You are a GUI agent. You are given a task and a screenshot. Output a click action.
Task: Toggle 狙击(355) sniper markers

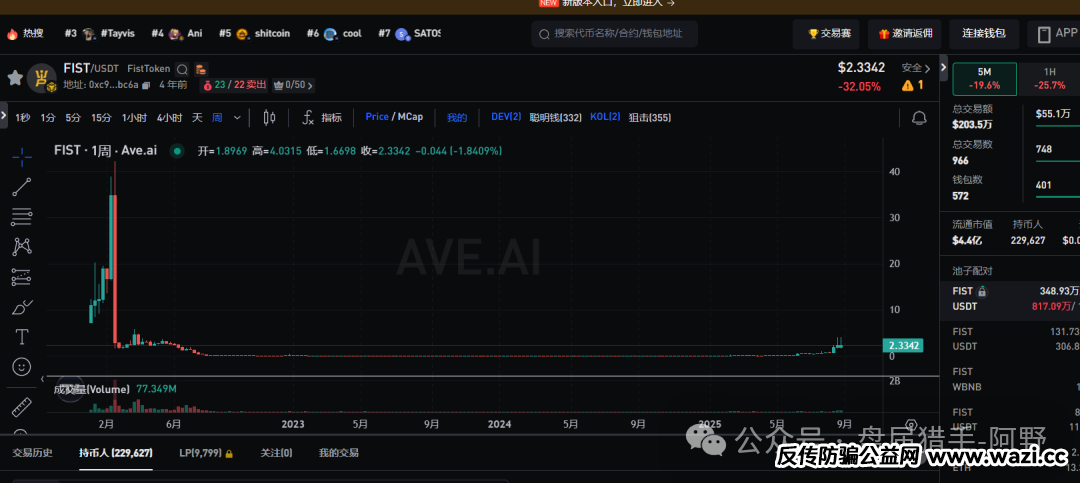point(650,118)
